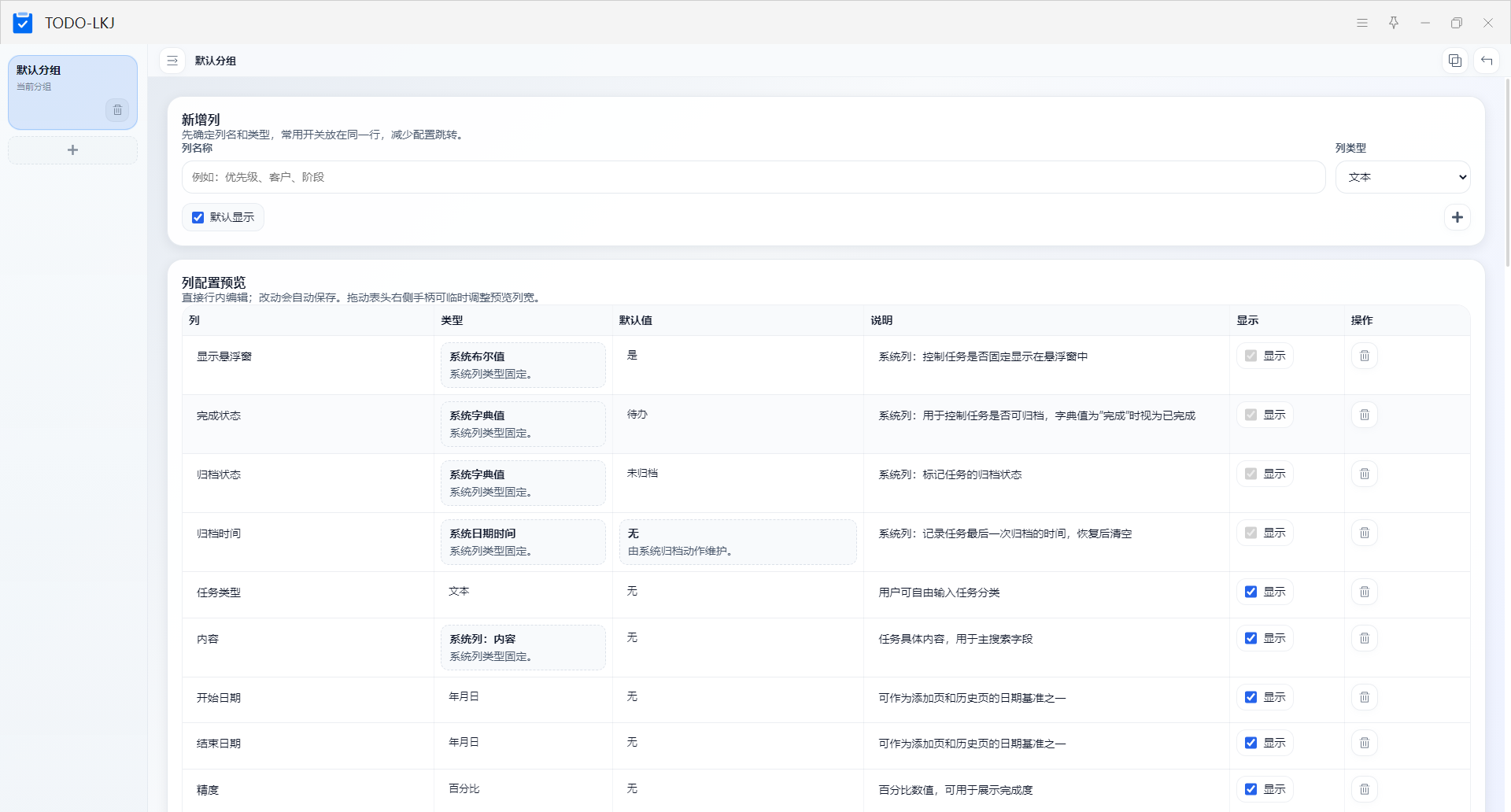The image size is (1511, 812).
Task: Toggle 显示 checkbox for 开始日期
Action: click(x=1251, y=697)
